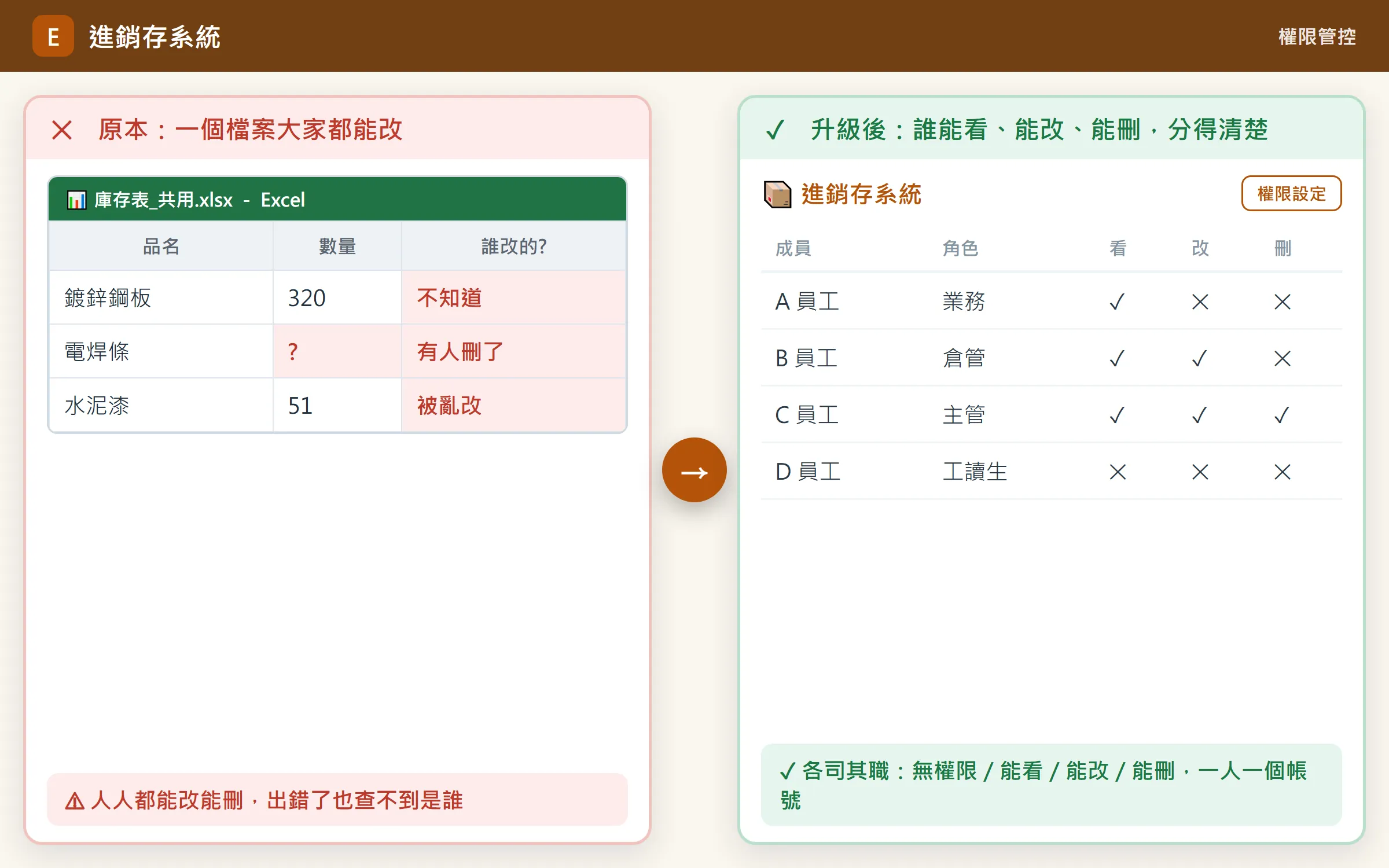Select the A 員工 member name

click(807, 301)
